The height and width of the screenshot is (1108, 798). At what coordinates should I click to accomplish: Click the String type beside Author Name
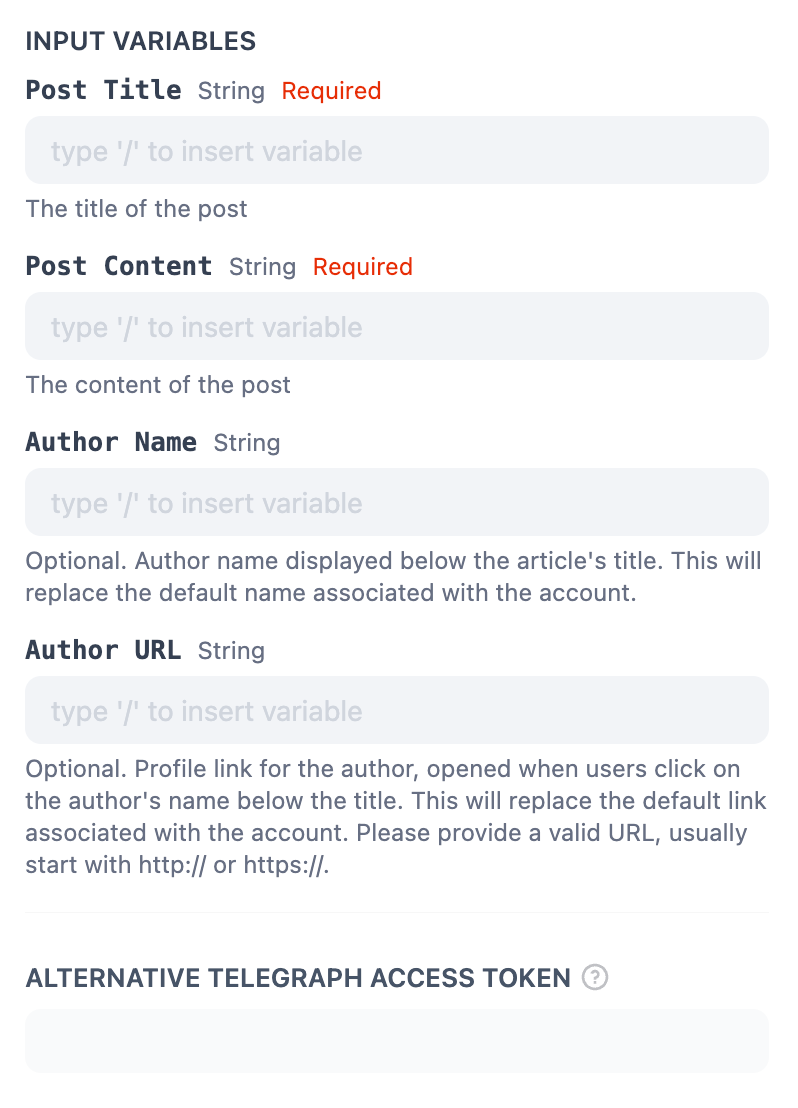(247, 443)
